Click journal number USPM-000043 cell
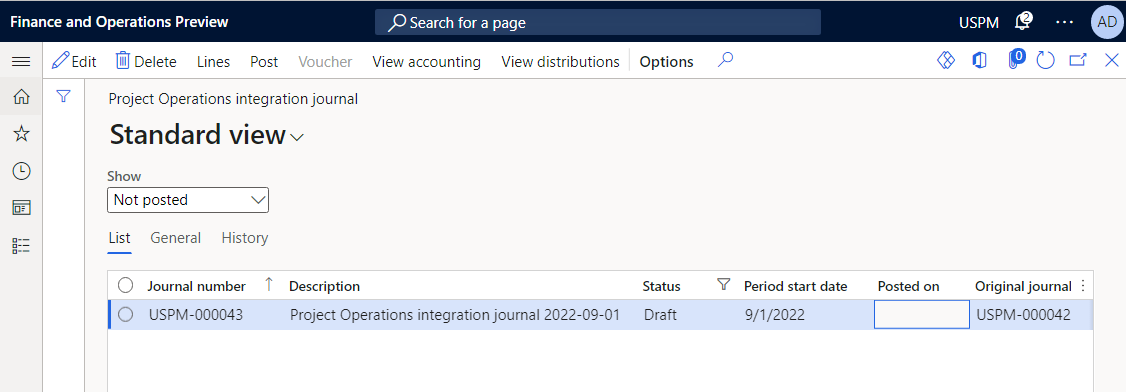The image size is (1126, 392). (196, 314)
